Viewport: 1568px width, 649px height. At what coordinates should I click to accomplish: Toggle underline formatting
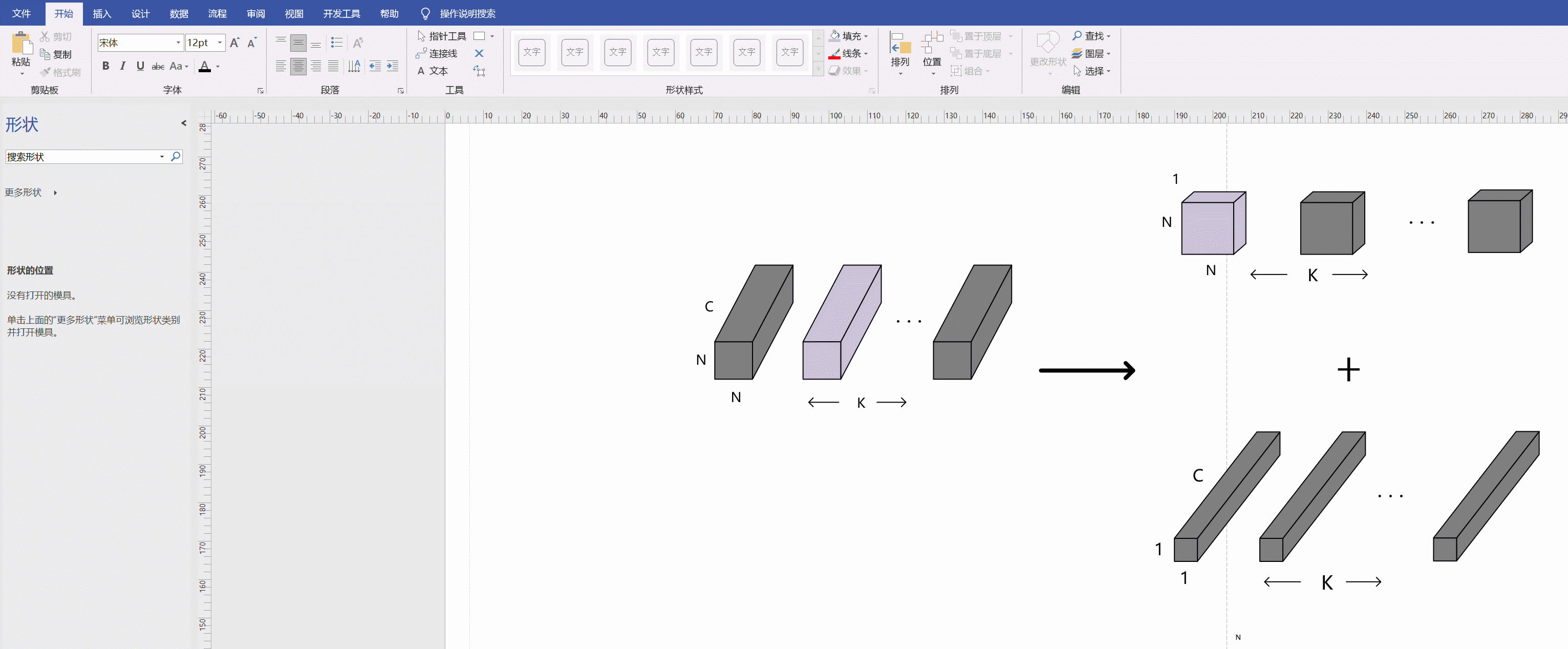pos(140,66)
